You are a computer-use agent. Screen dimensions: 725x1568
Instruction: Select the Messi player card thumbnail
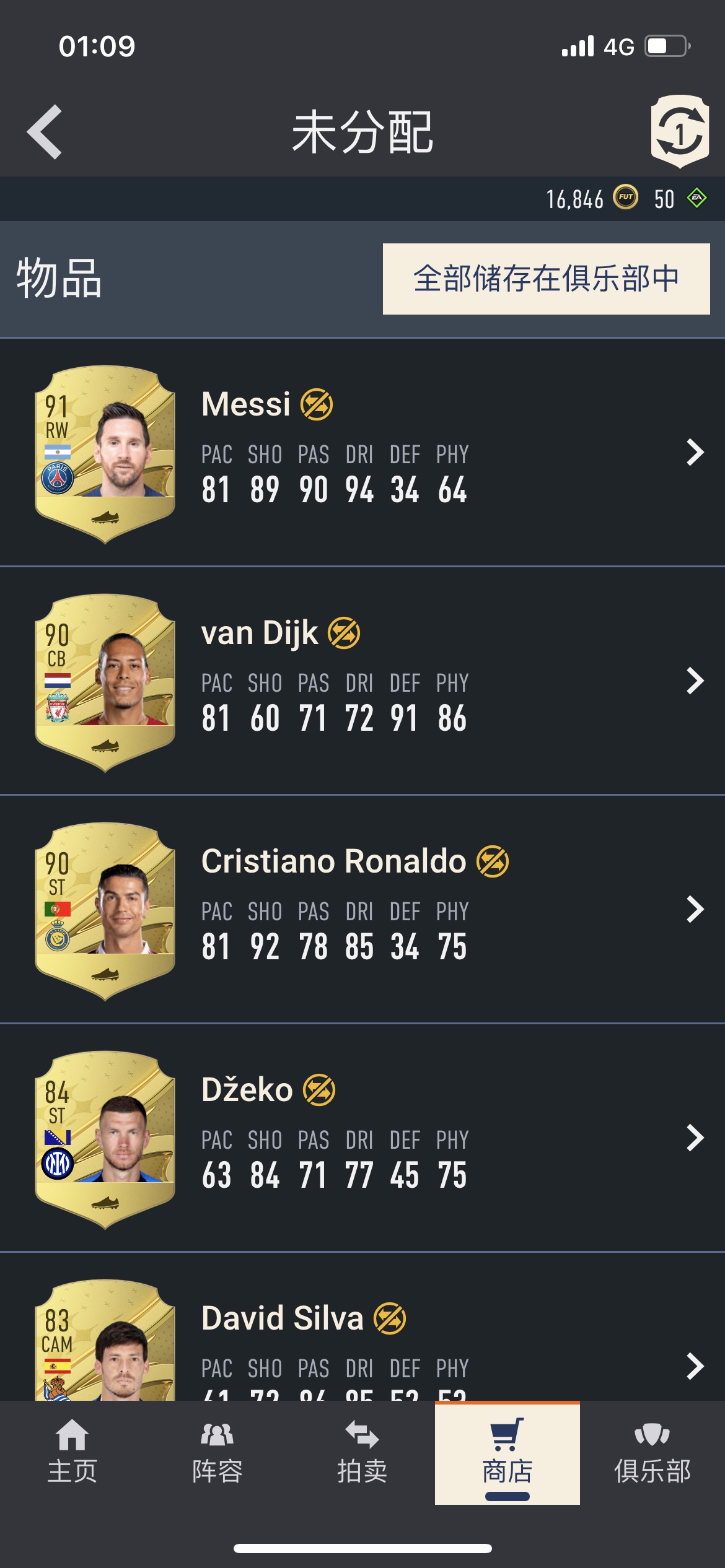tap(105, 455)
